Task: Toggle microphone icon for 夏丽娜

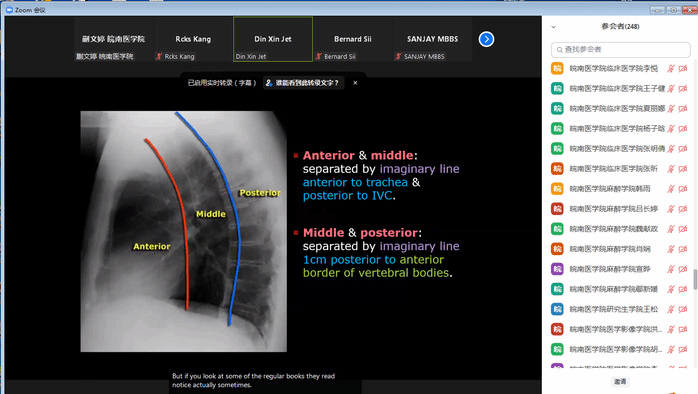Action: (671, 109)
